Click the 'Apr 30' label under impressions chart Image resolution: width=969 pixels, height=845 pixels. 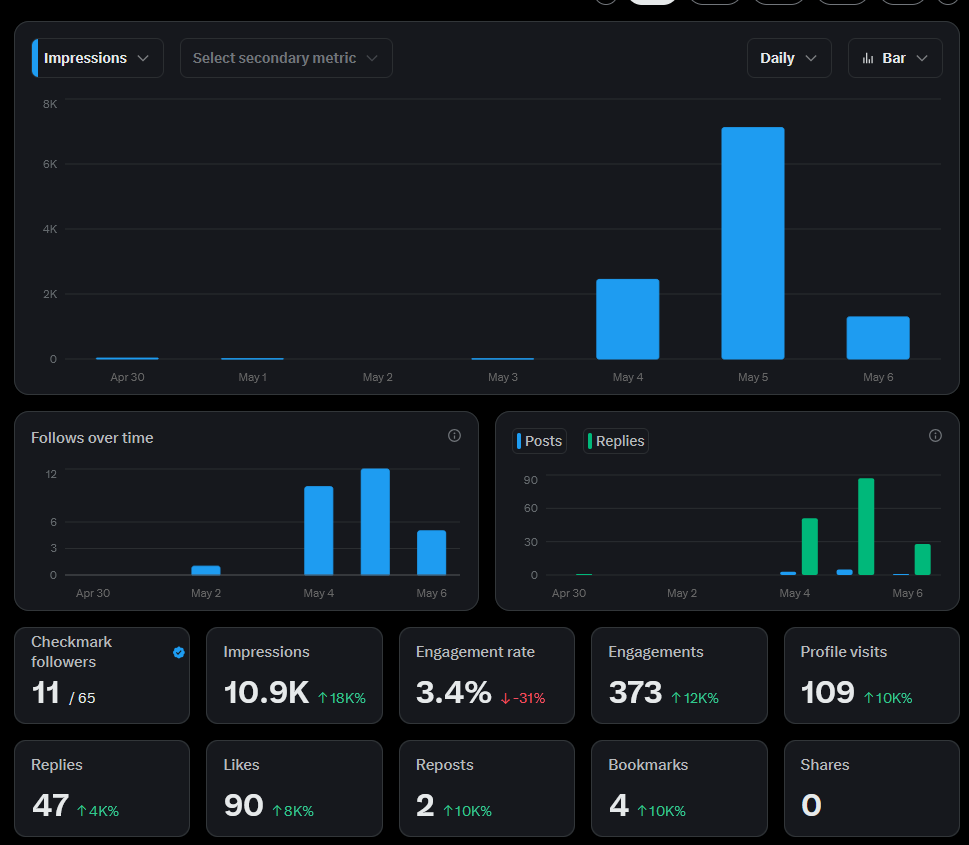pos(127,377)
